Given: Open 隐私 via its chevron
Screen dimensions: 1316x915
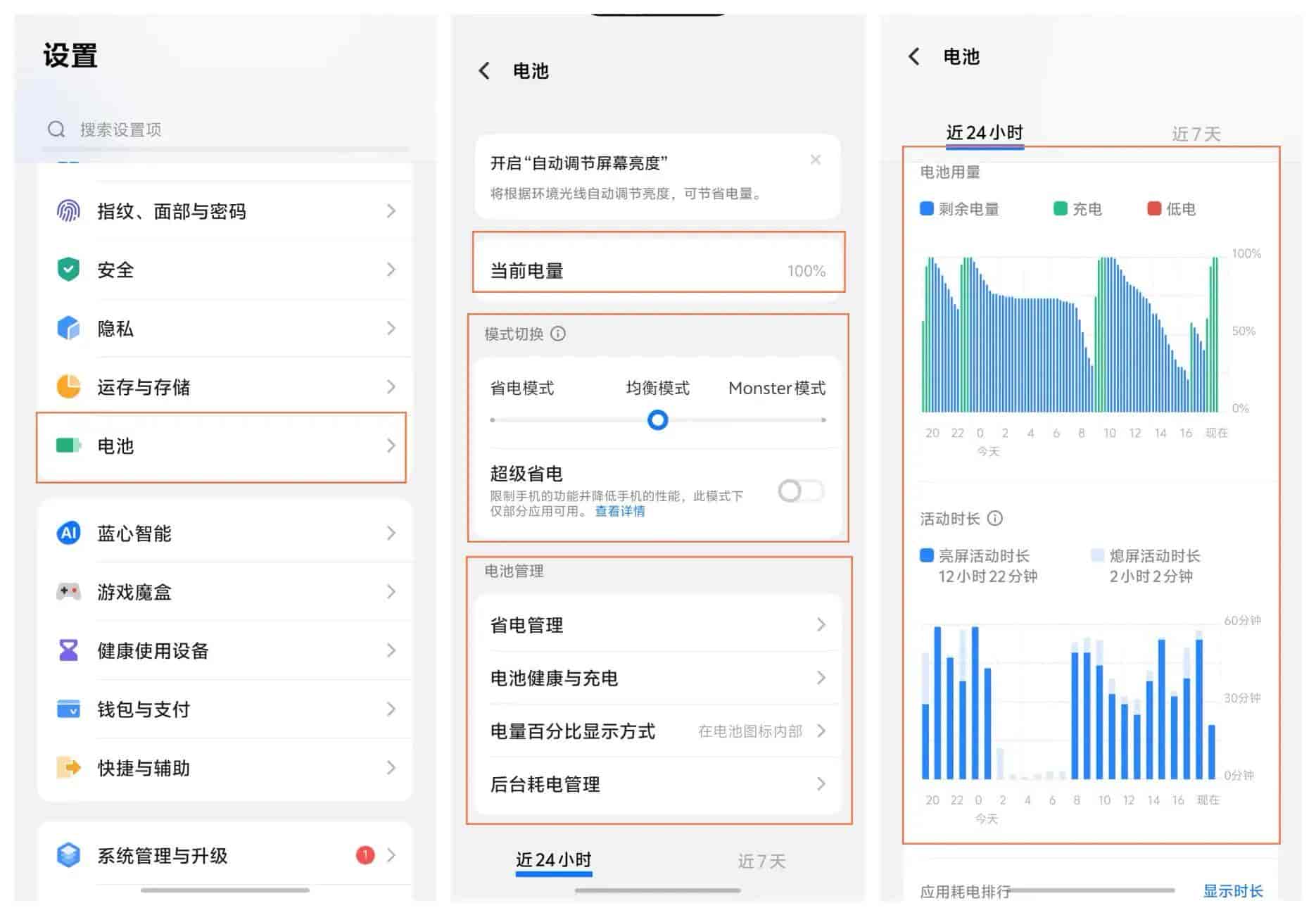Looking at the screenshot, I should click(391, 328).
